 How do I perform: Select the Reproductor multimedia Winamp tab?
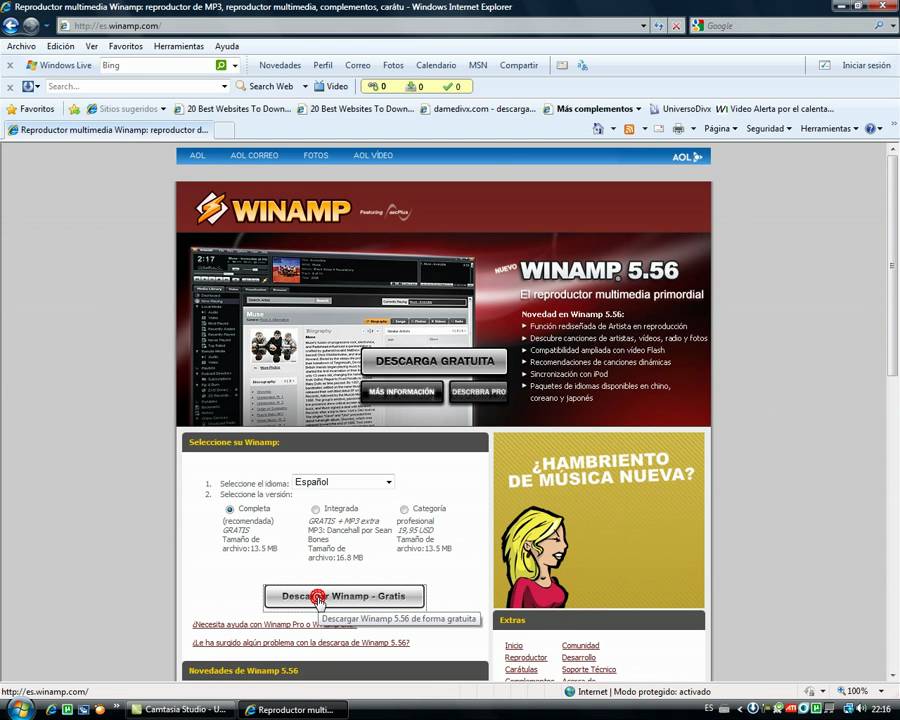coord(108,130)
